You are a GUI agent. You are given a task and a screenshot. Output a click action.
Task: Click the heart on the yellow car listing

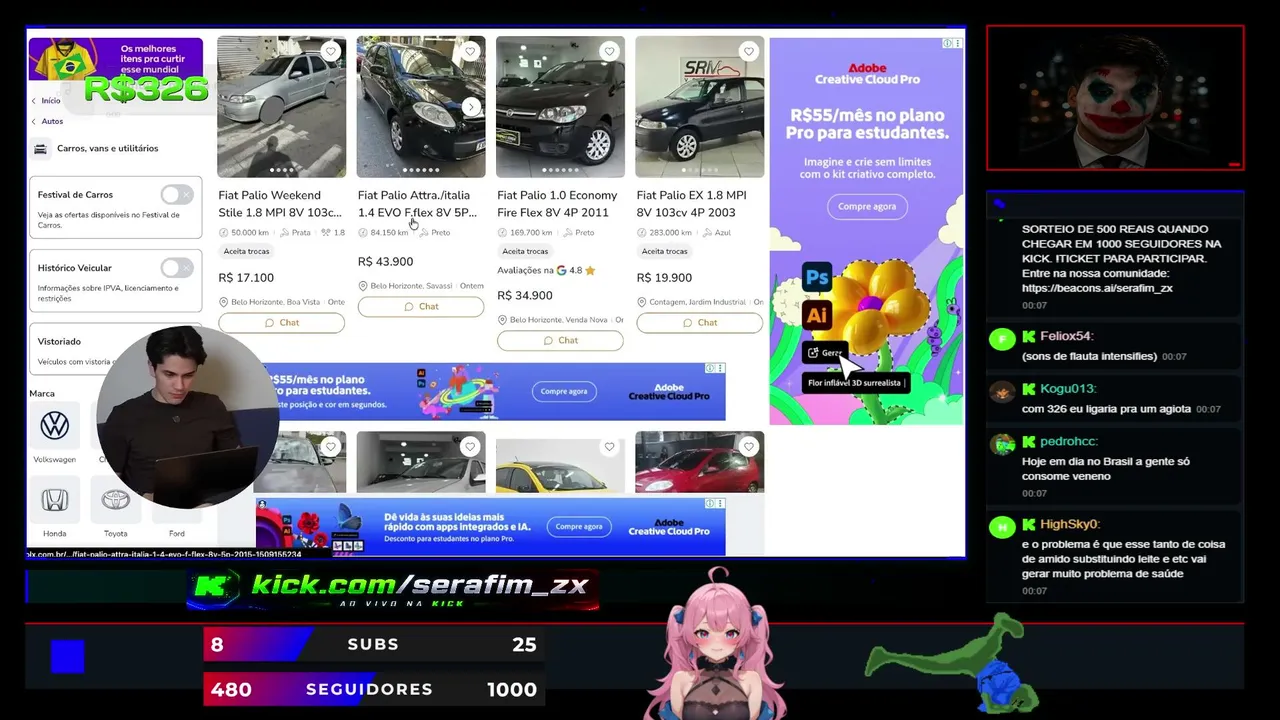tap(609, 447)
